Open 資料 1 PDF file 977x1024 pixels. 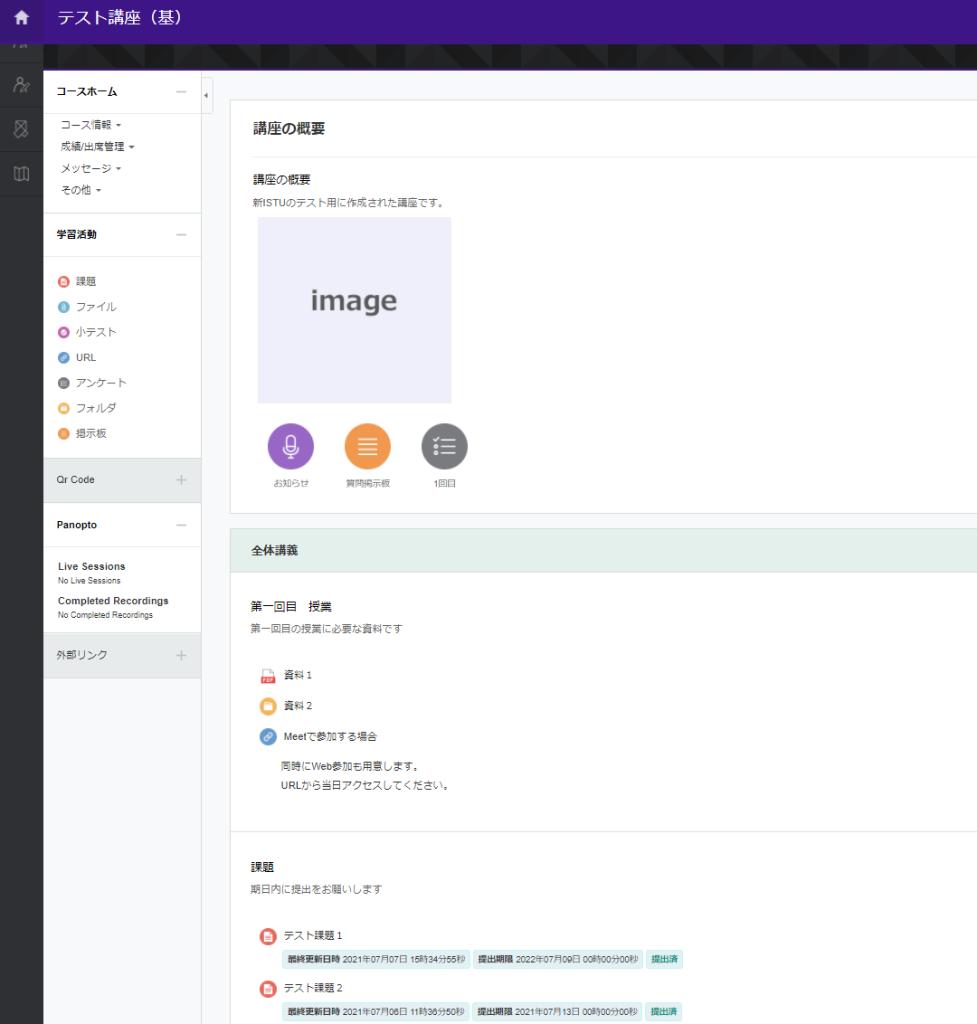297,675
